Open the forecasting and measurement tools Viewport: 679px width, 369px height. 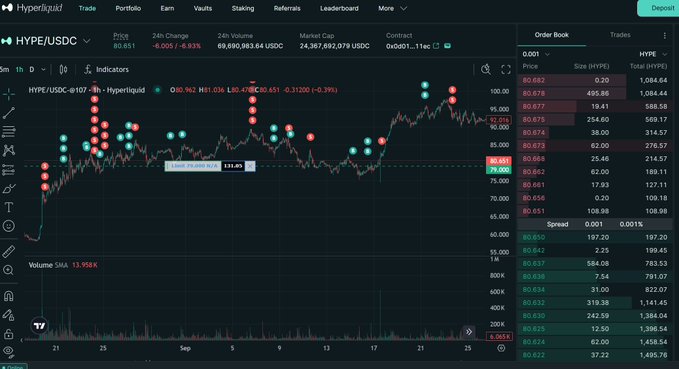pos(9,170)
